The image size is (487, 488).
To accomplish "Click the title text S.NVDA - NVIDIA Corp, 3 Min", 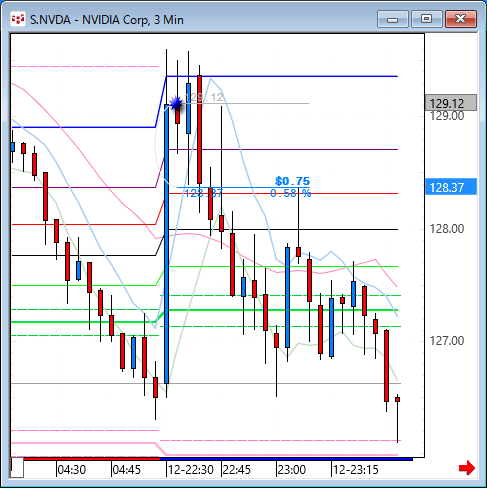I will pyautogui.click(x=107, y=20).
